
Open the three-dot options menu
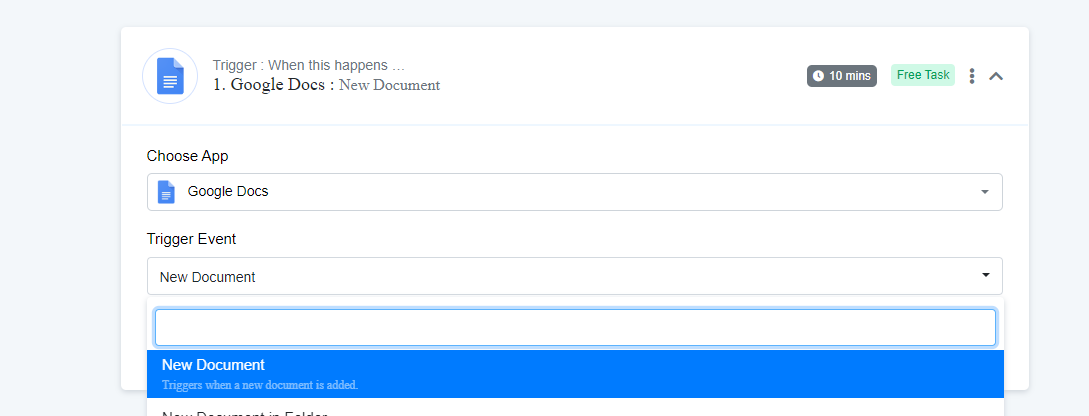click(972, 76)
